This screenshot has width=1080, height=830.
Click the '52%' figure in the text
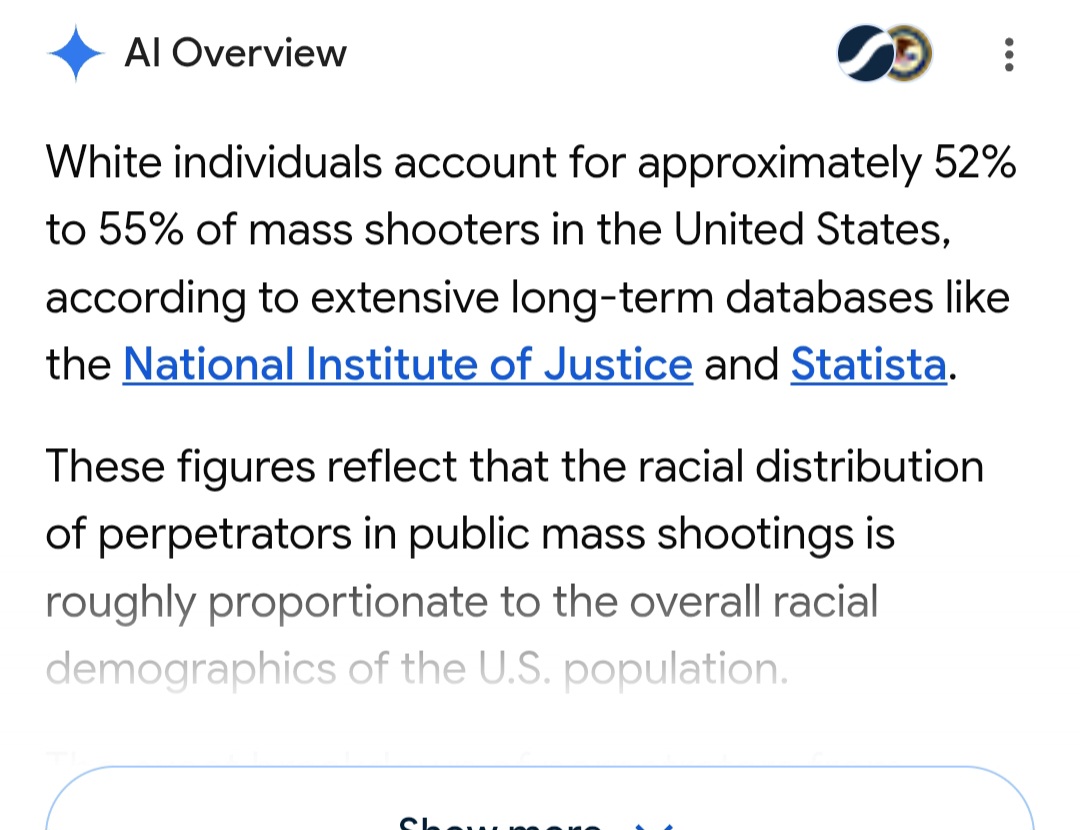tap(975, 162)
